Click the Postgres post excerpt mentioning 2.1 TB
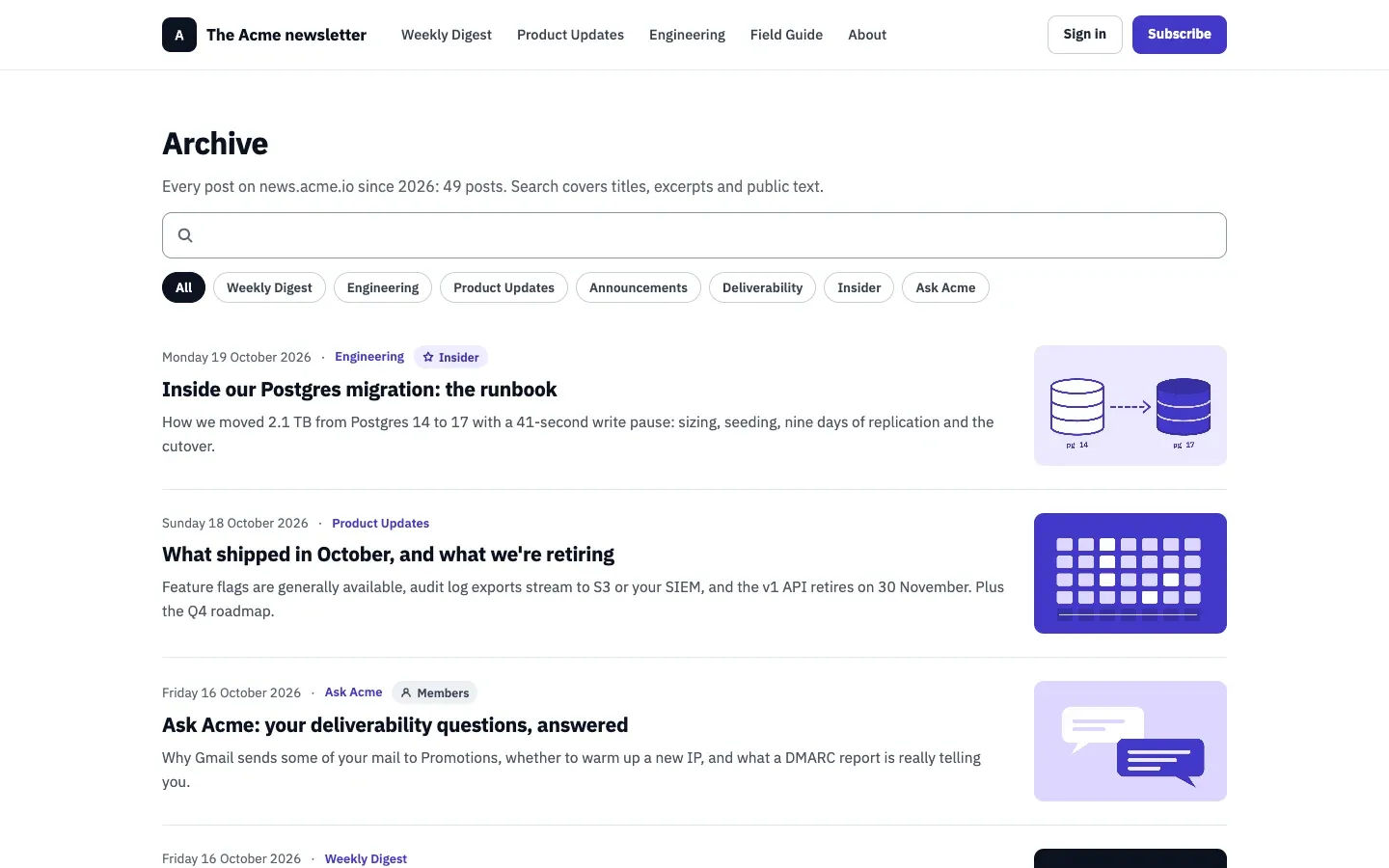Image resolution: width=1389 pixels, height=868 pixels. click(x=578, y=434)
